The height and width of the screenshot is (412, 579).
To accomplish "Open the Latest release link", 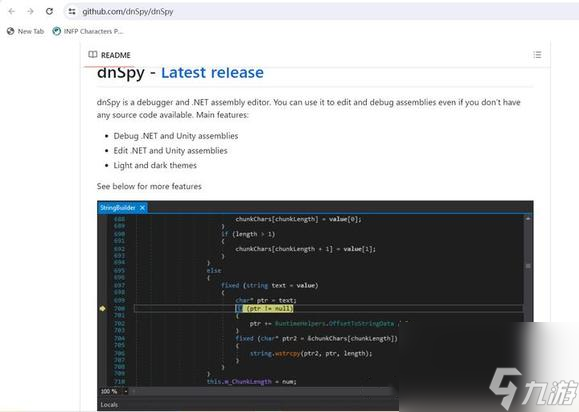I will click(212, 73).
